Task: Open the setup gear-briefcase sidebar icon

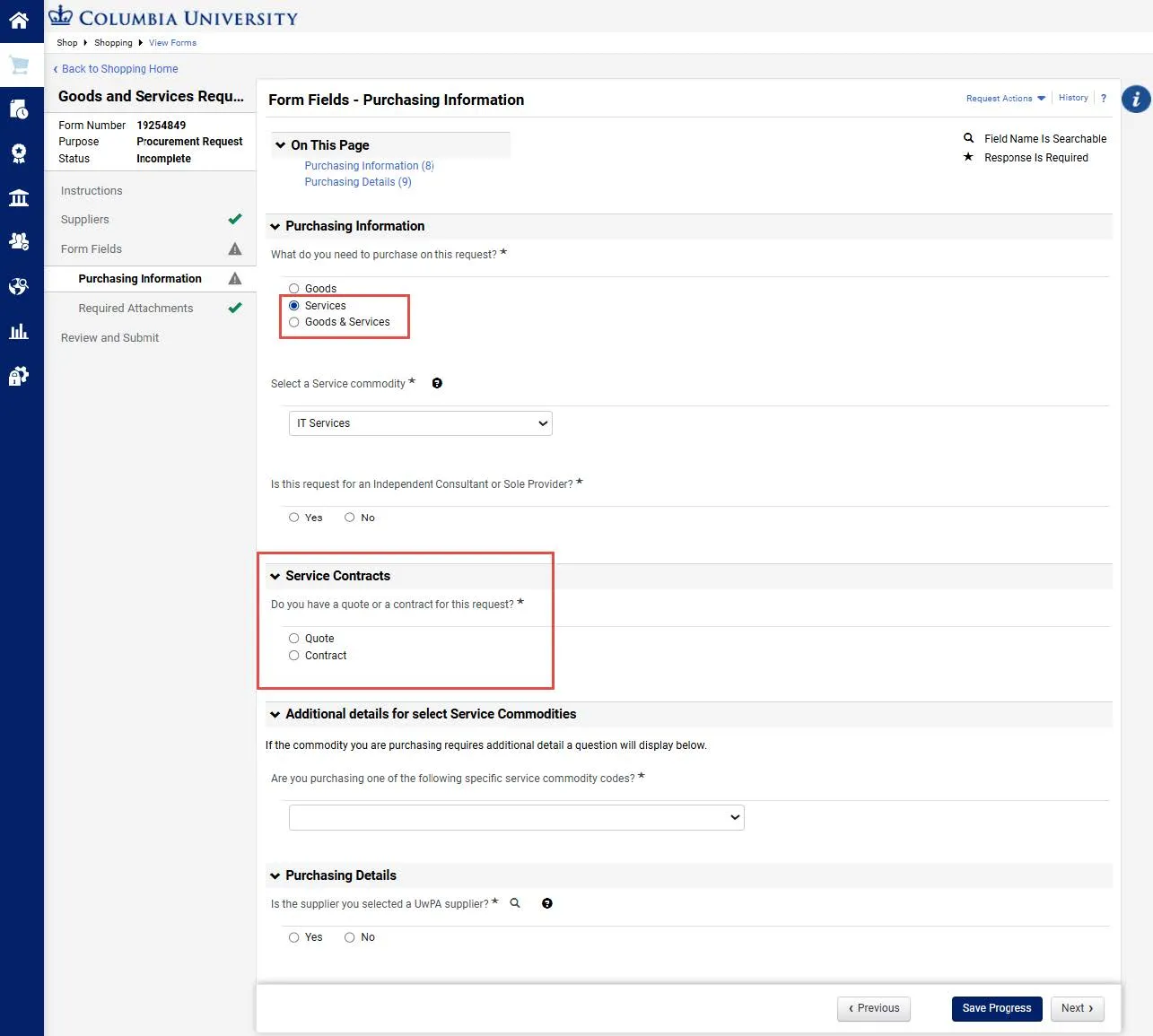Action: click(19, 376)
